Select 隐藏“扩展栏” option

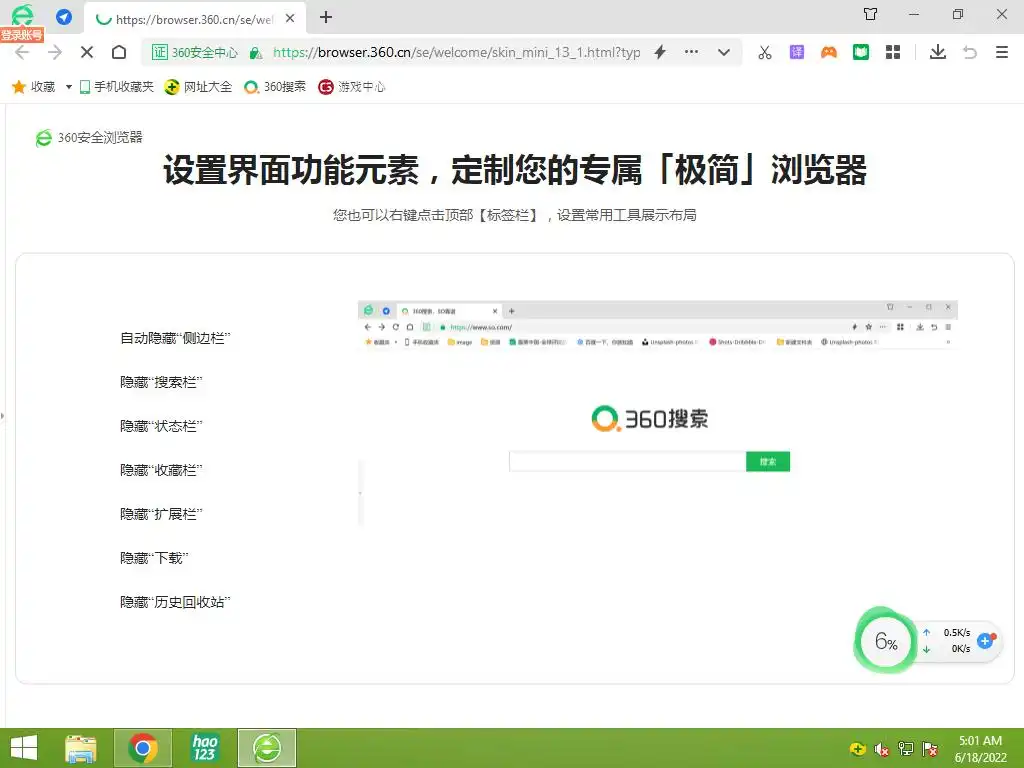[x=161, y=514]
